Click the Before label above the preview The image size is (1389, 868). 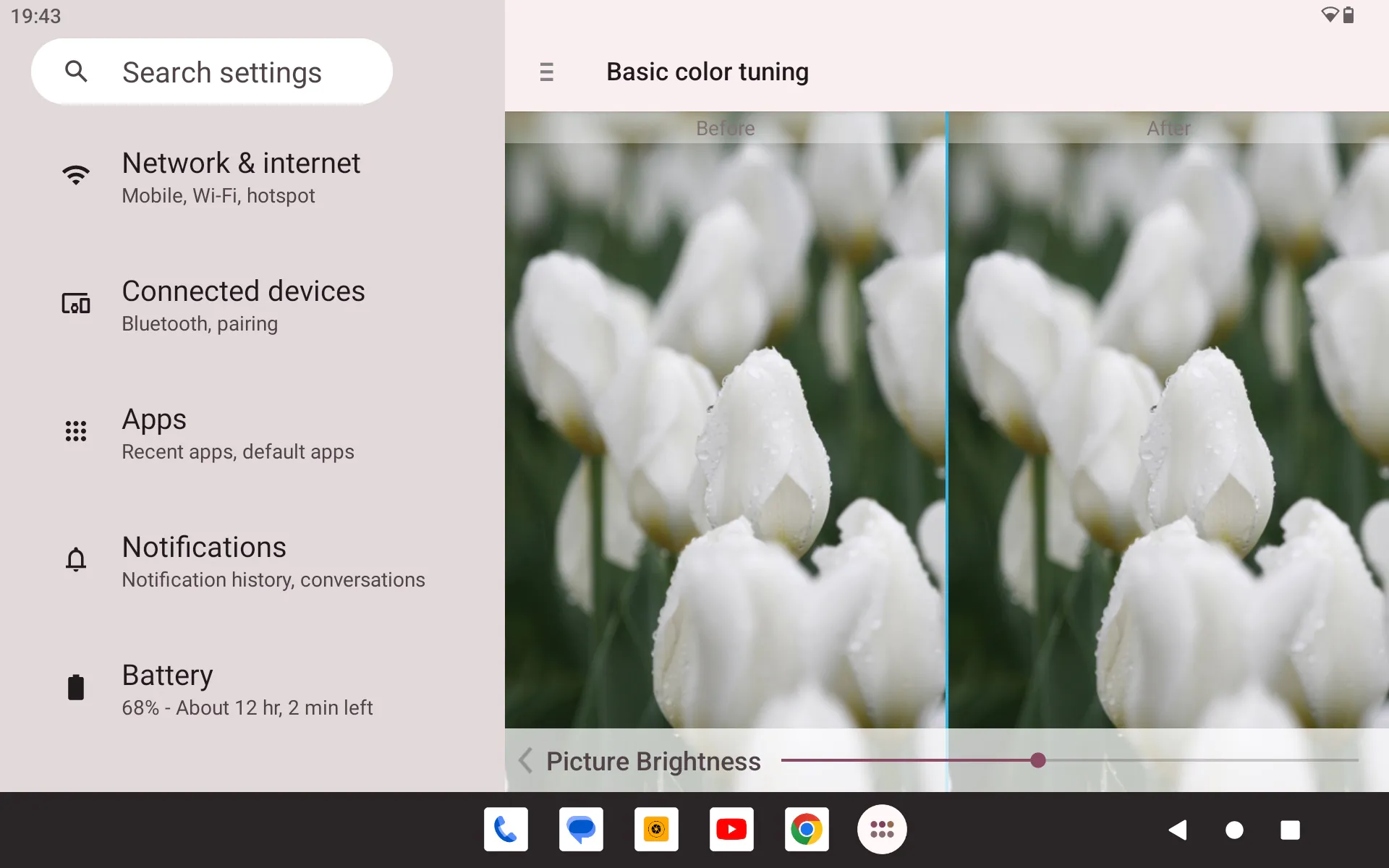[x=725, y=128]
